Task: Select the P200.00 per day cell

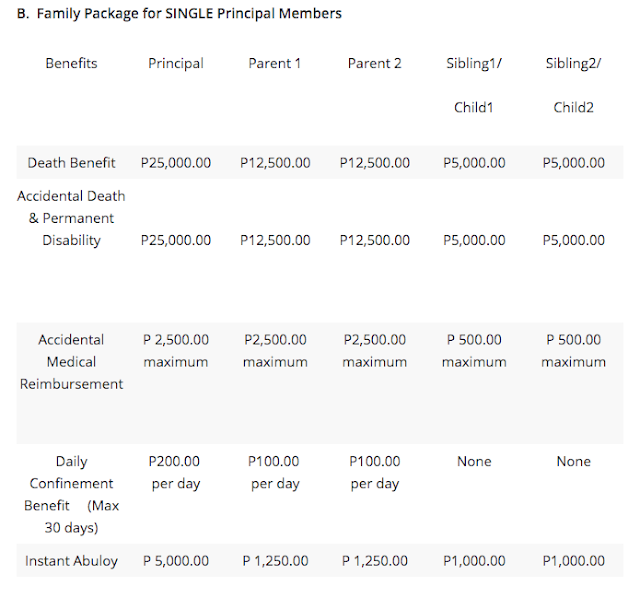Action: coord(174,472)
